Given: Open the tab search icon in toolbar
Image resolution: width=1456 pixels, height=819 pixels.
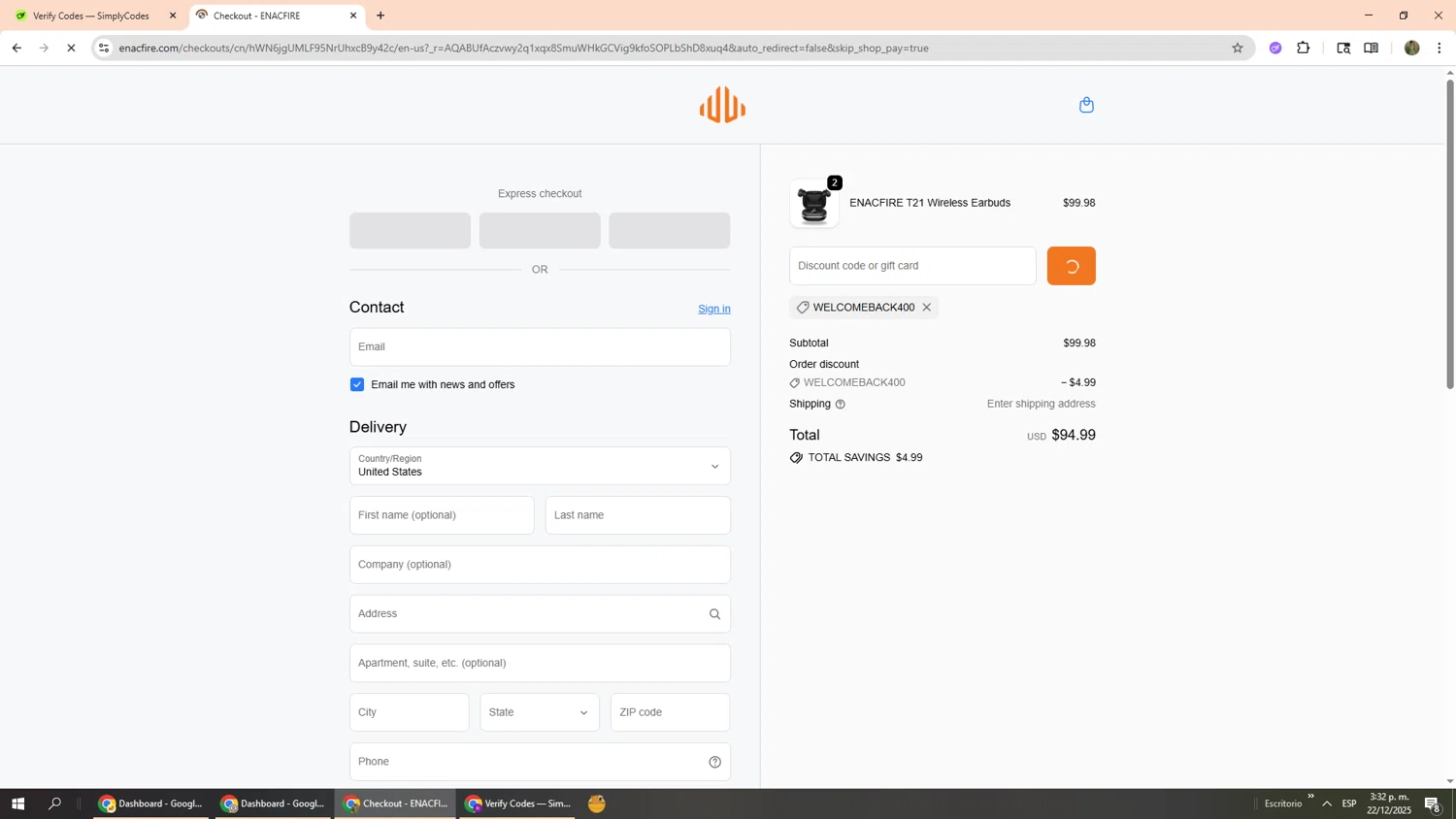Looking at the screenshot, I should coord(1343,48).
